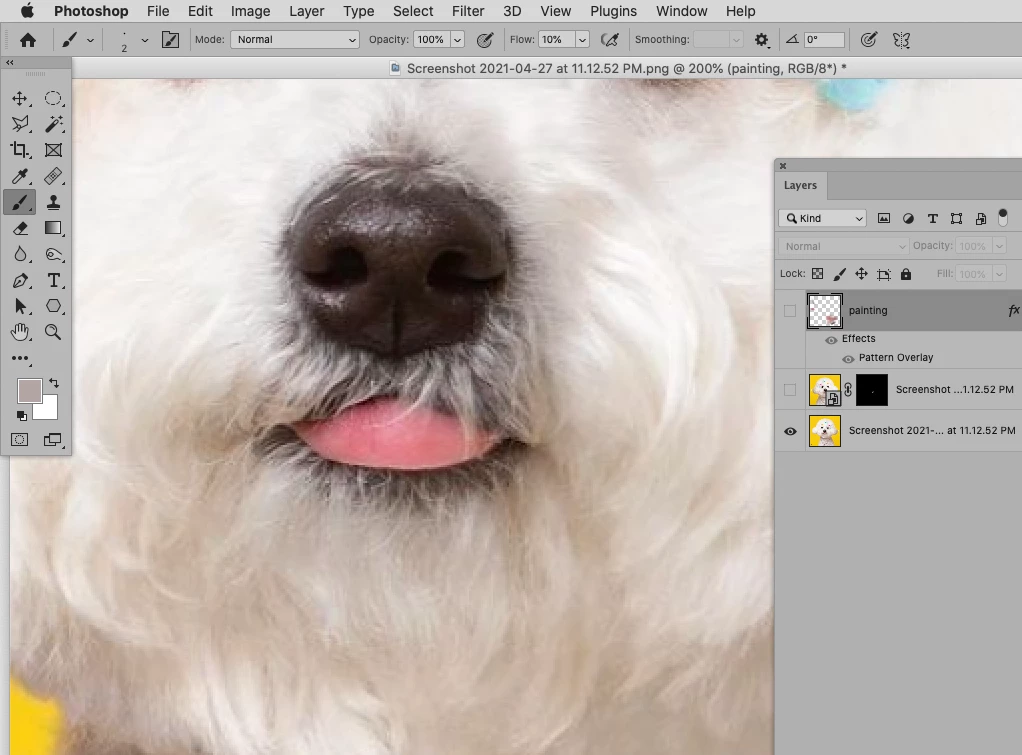The width and height of the screenshot is (1022, 755).
Task: Open the Filter menu
Action: tap(468, 11)
